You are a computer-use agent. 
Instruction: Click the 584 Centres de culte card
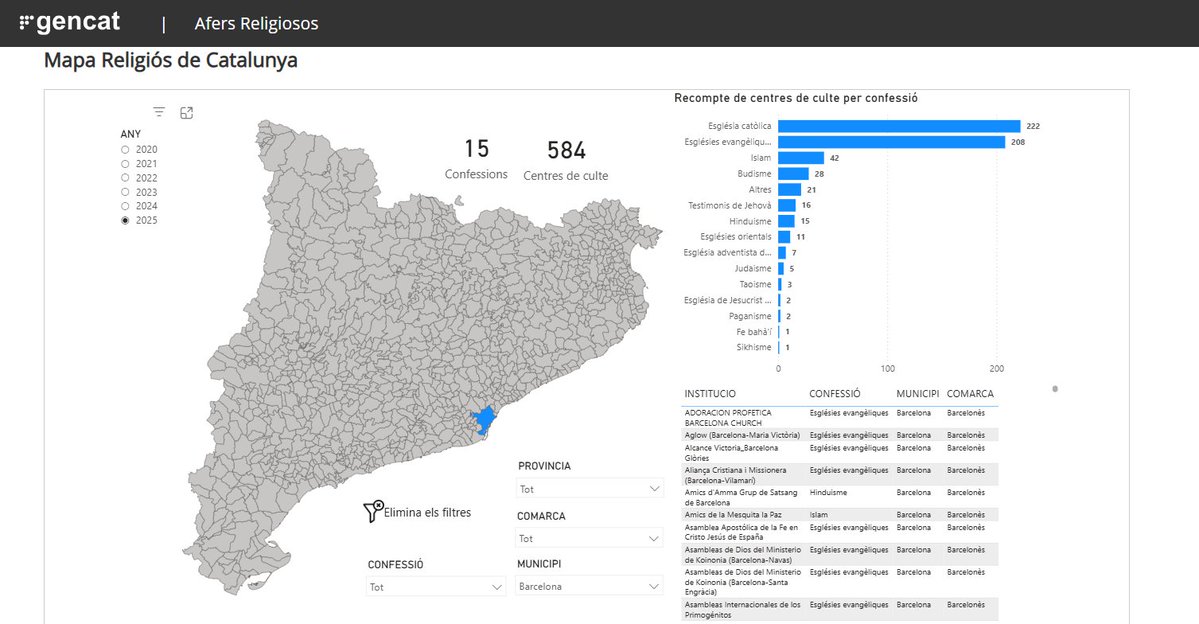566,161
